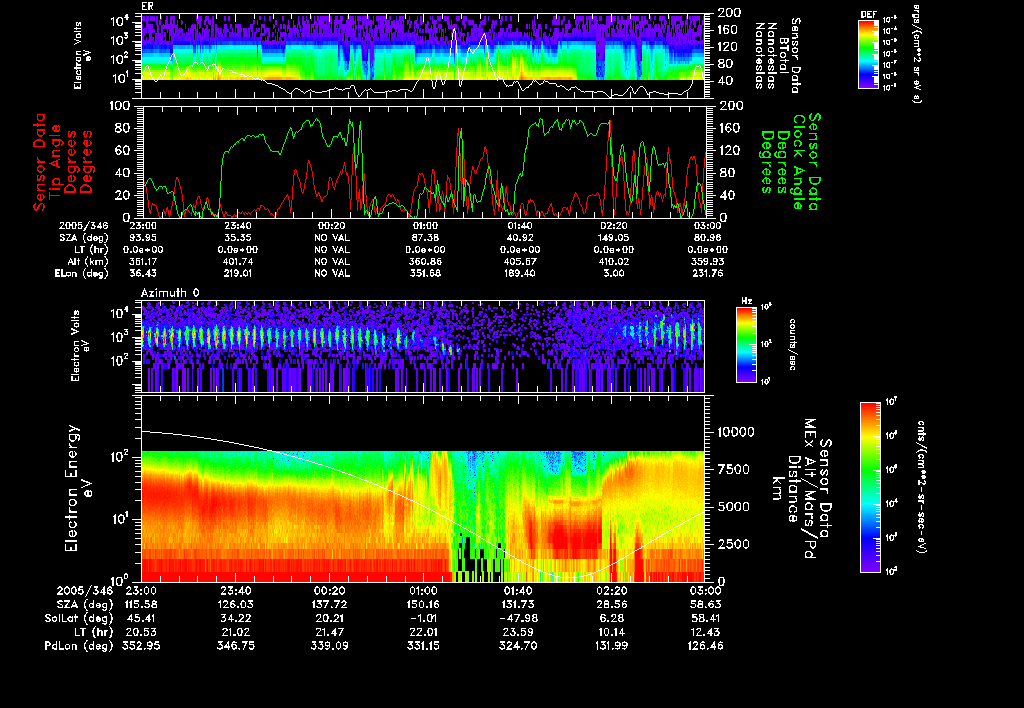Click the 'ER' panel title

(146, 7)
